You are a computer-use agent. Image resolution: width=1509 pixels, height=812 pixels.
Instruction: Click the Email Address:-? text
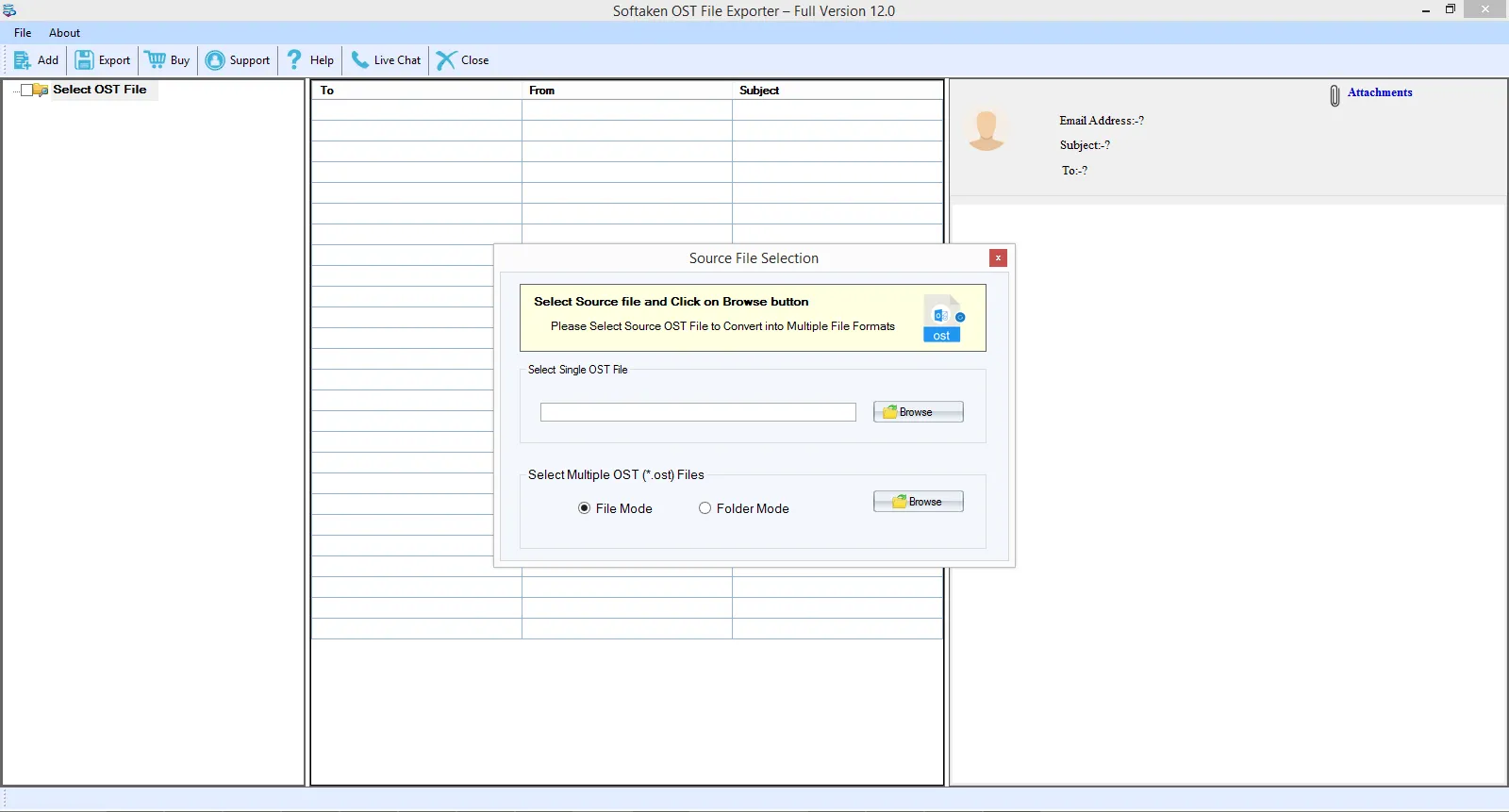1102,121
